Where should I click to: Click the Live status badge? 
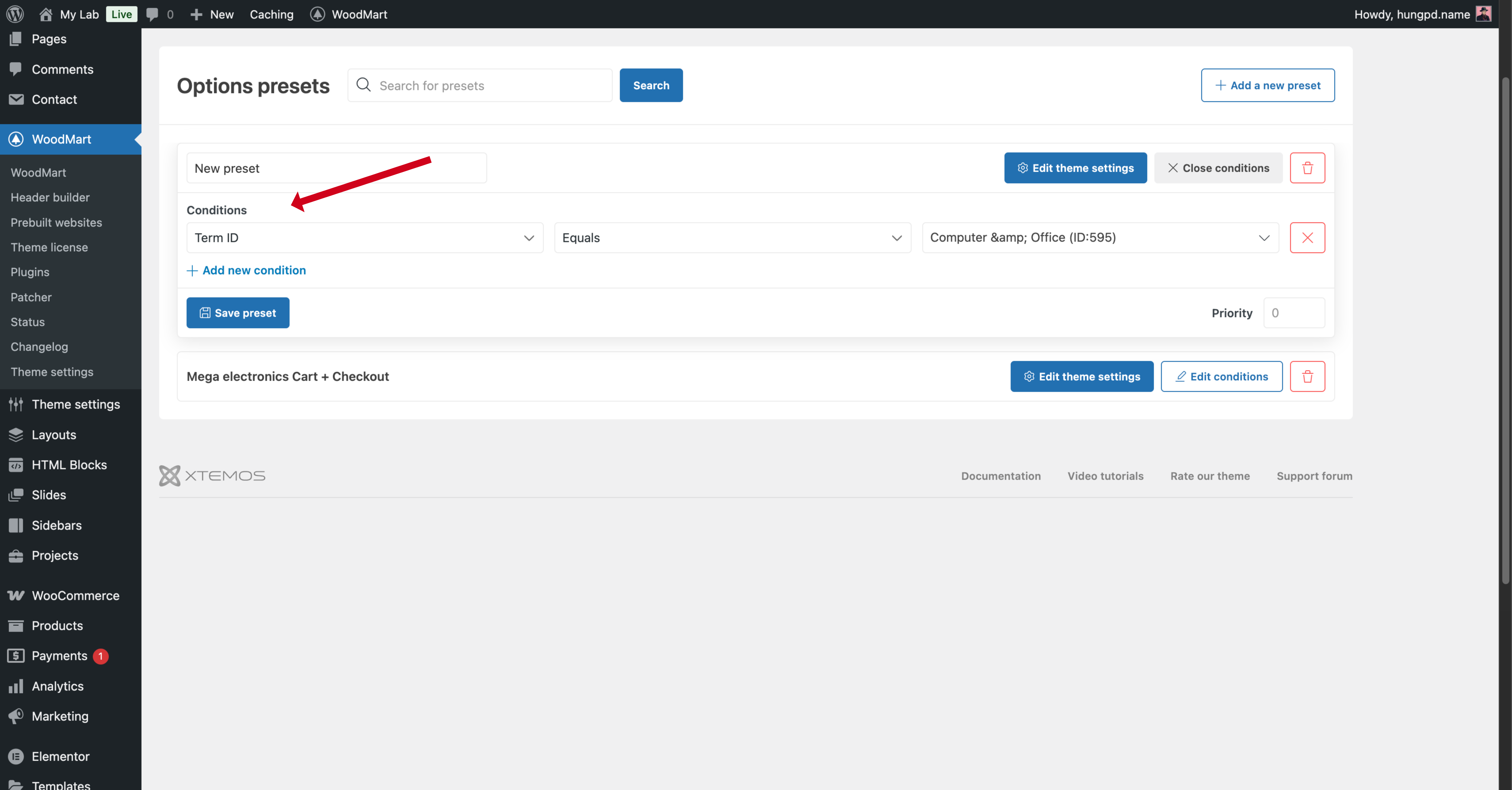click(x=122, y=14)
